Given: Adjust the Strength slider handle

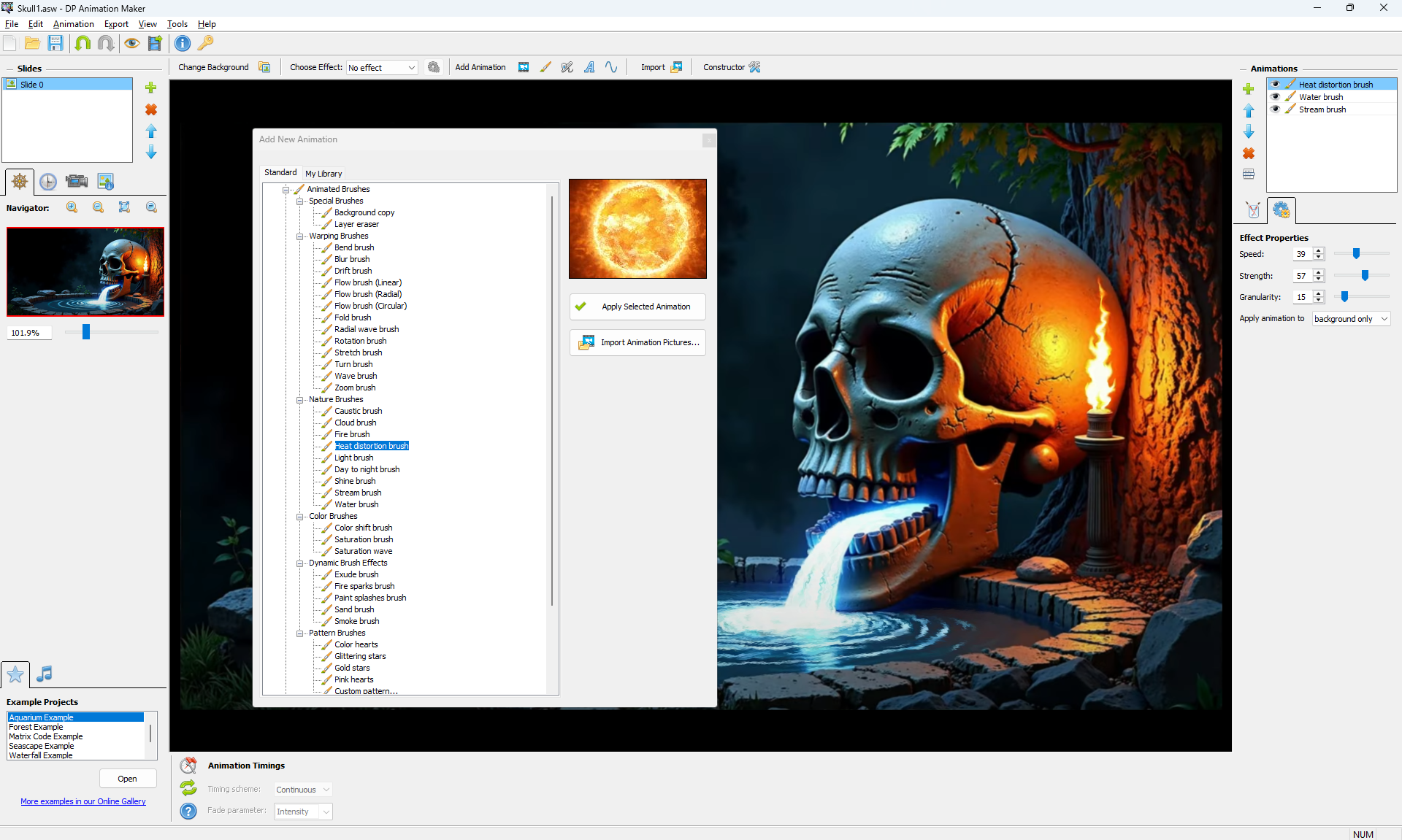Looking at the screenshot, I should click(1365, 276).
